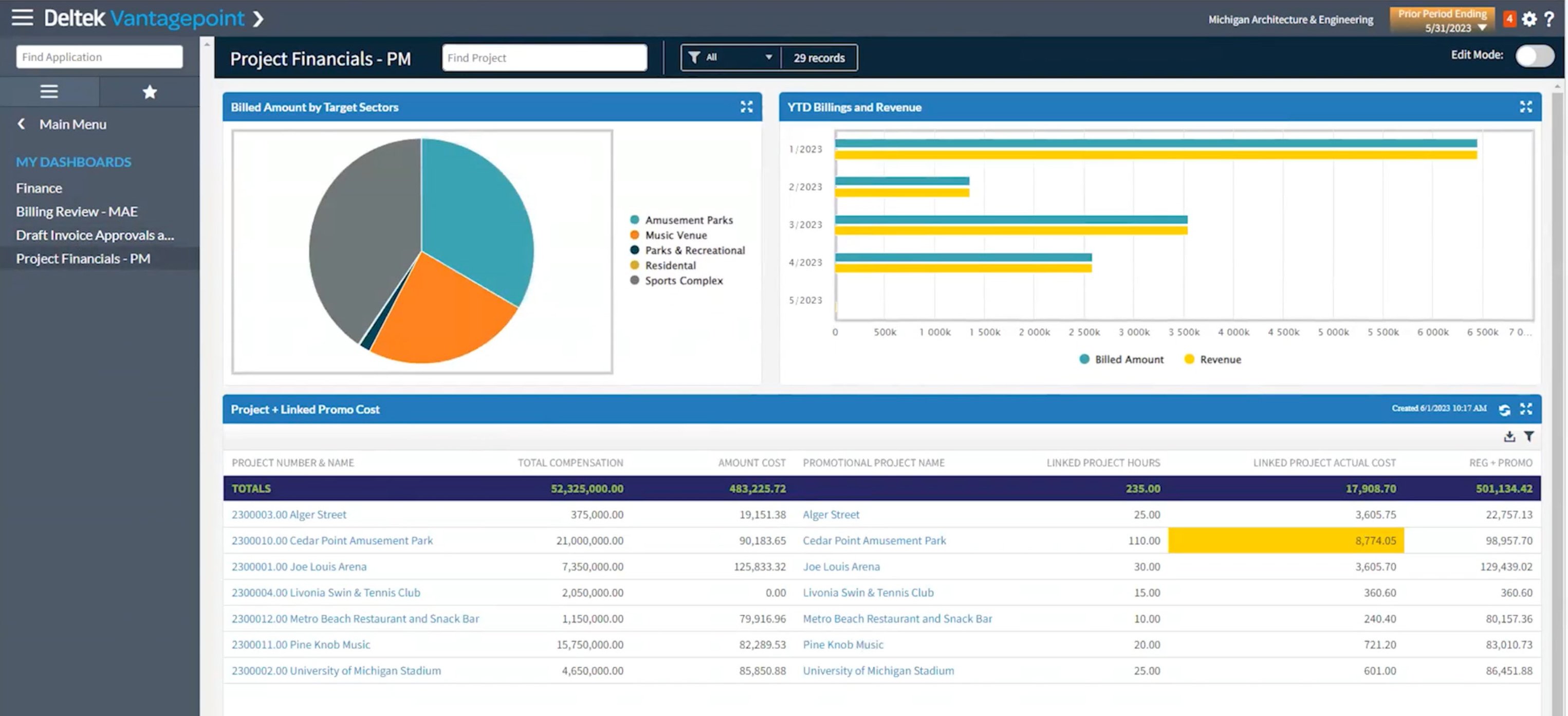
Task: Open Help using the question mark icon
Action: pos(1549,19)
